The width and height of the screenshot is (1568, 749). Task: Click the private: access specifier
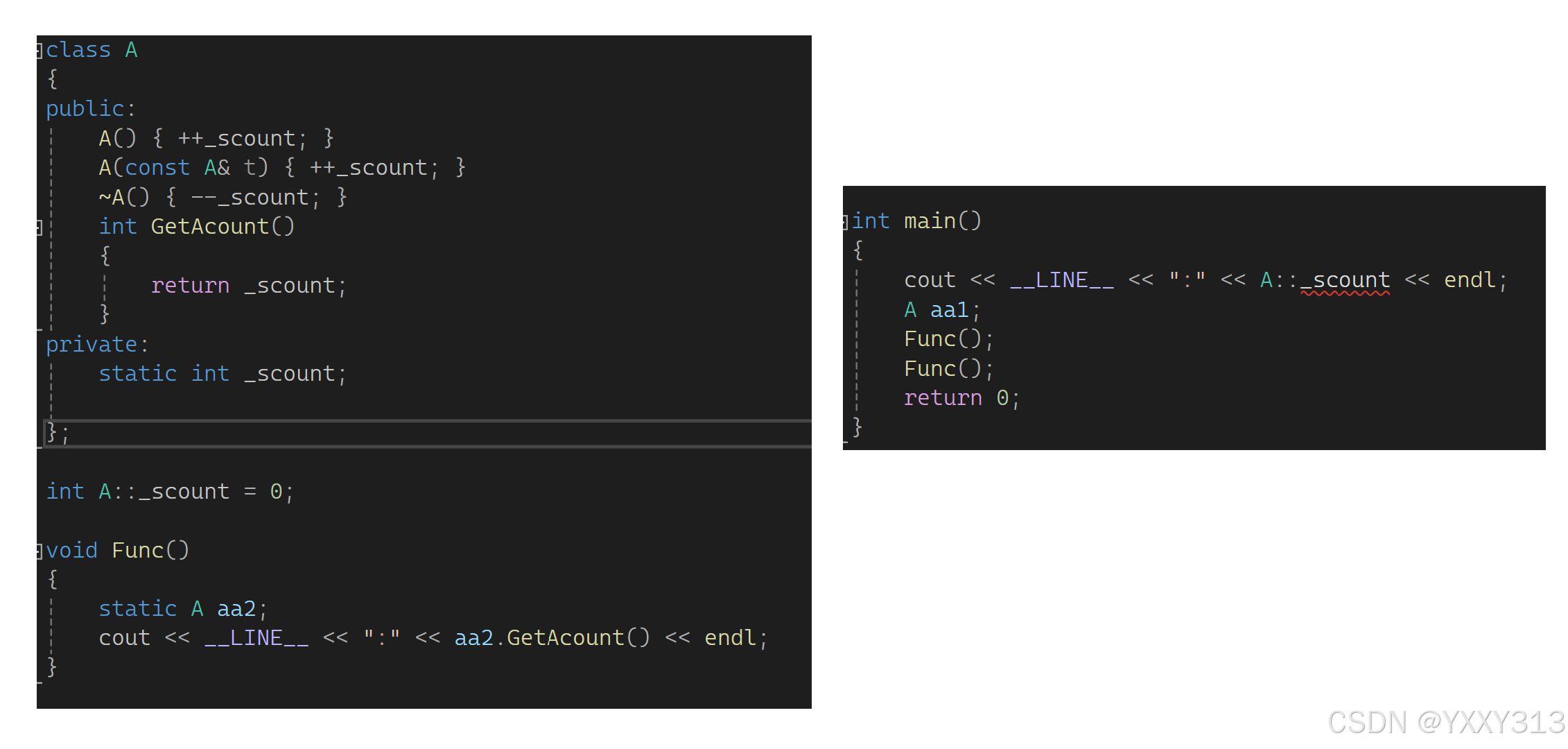point(97,345)
